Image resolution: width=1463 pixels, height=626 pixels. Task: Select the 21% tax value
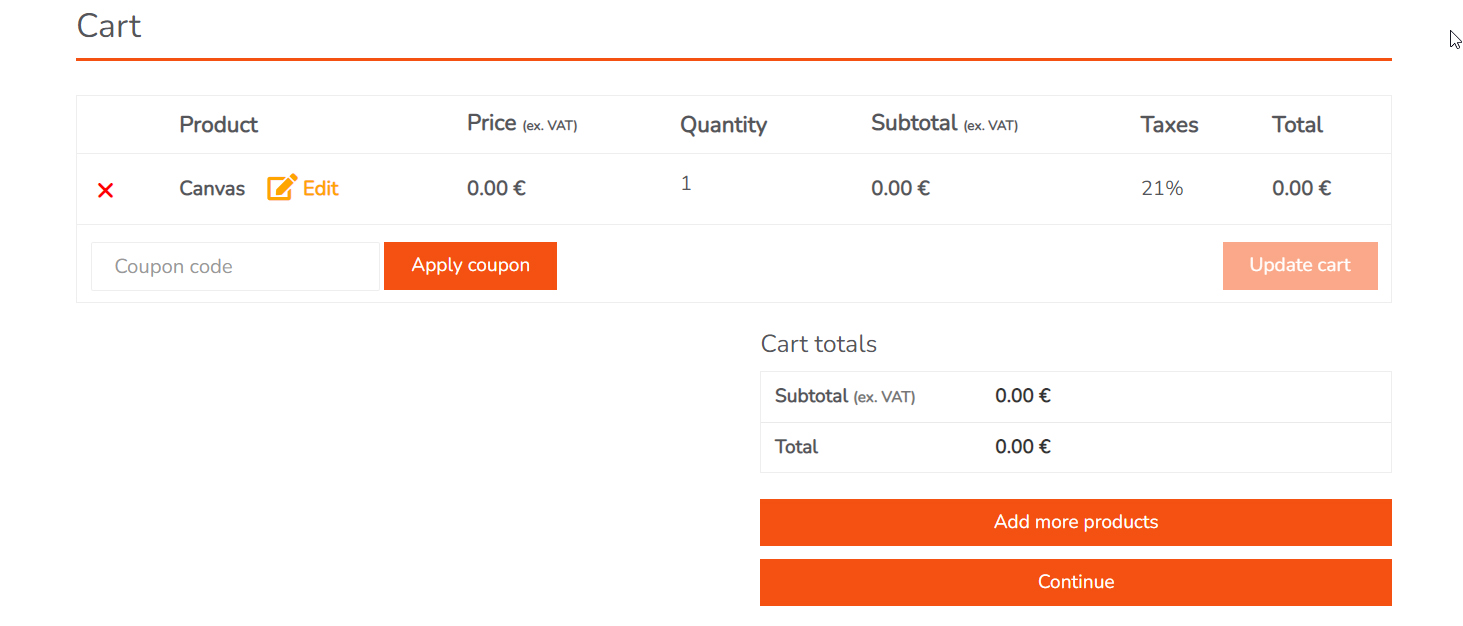(x=1162, y=188)
